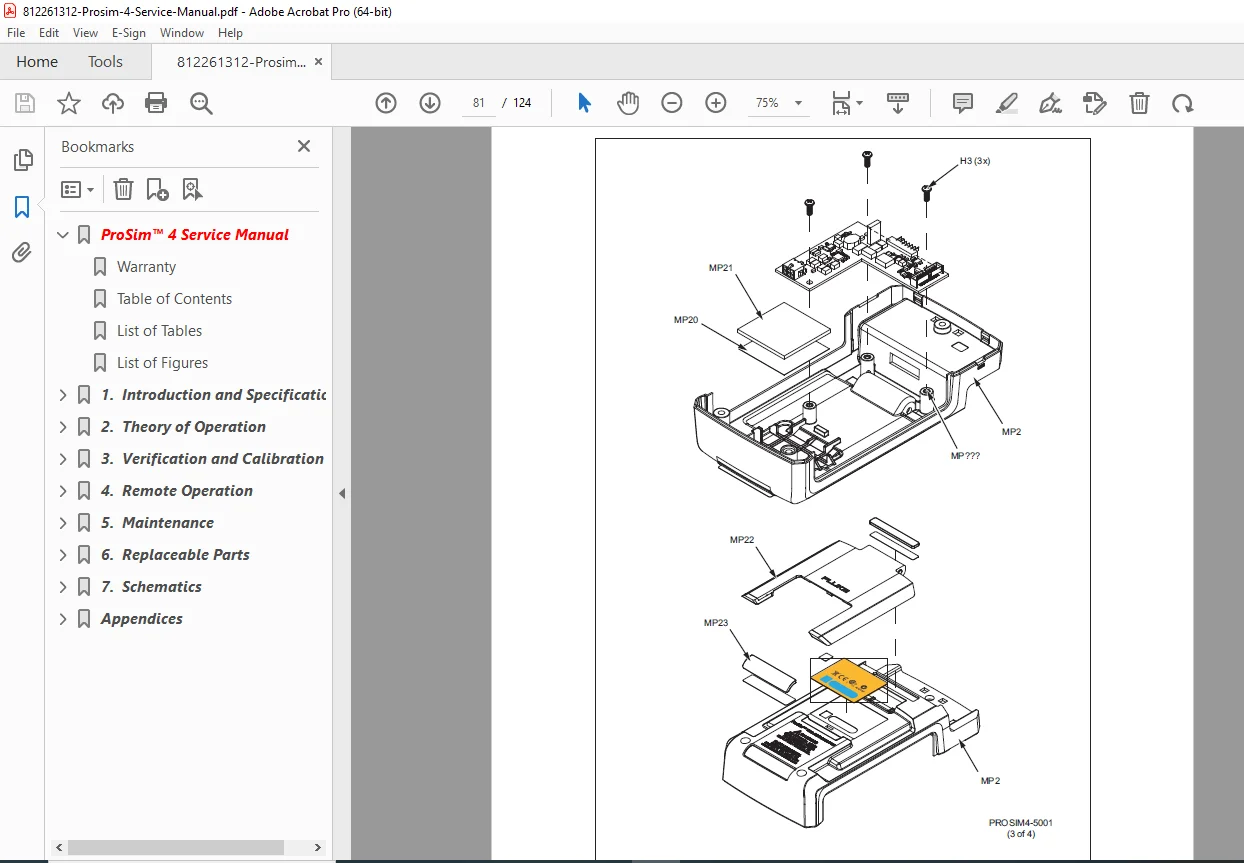Click the edit stamp tool icon
The height and width of the screenshot is (863, 1244).
pos(1095,103)
